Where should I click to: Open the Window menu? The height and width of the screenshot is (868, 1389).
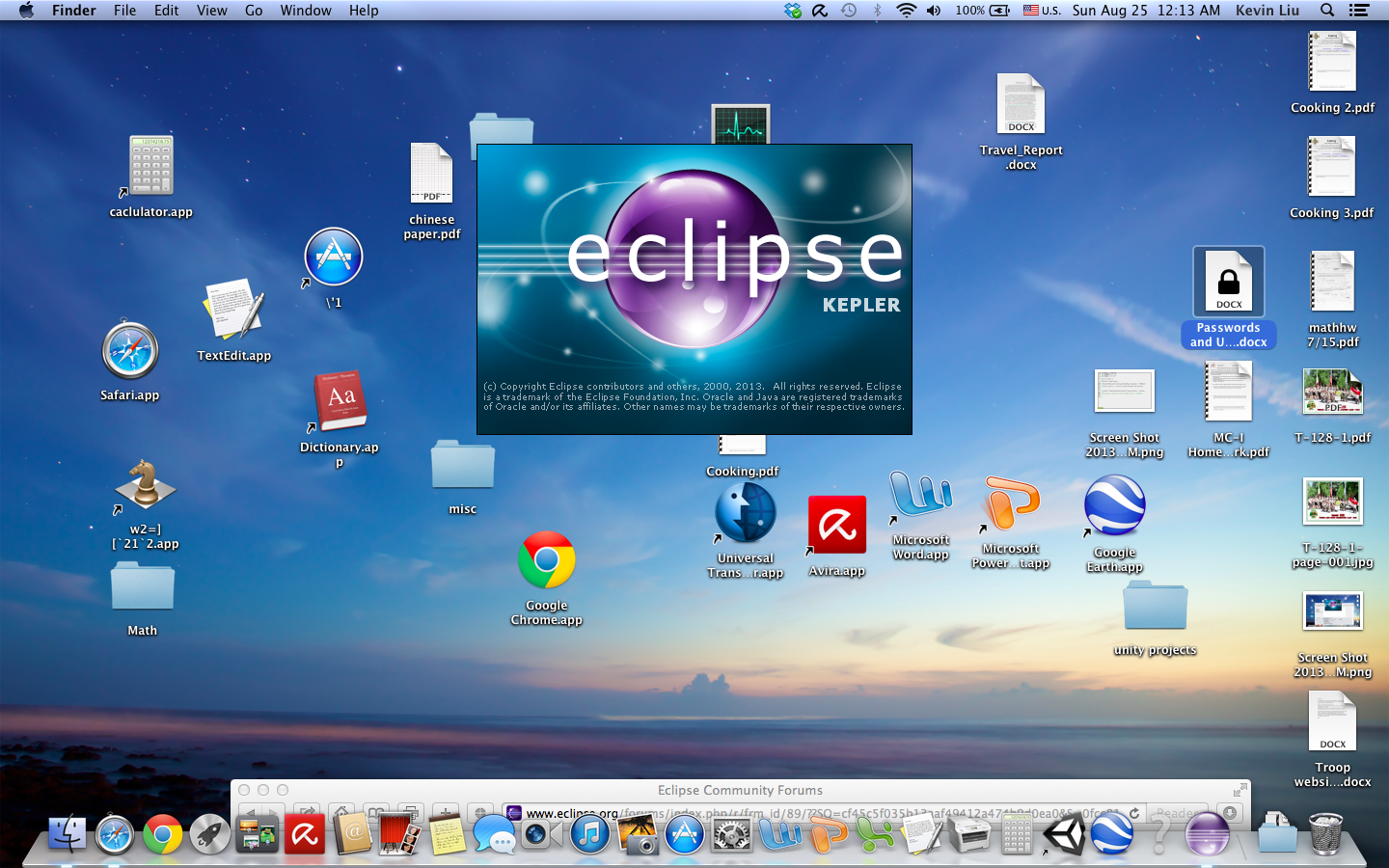point(306,11)
